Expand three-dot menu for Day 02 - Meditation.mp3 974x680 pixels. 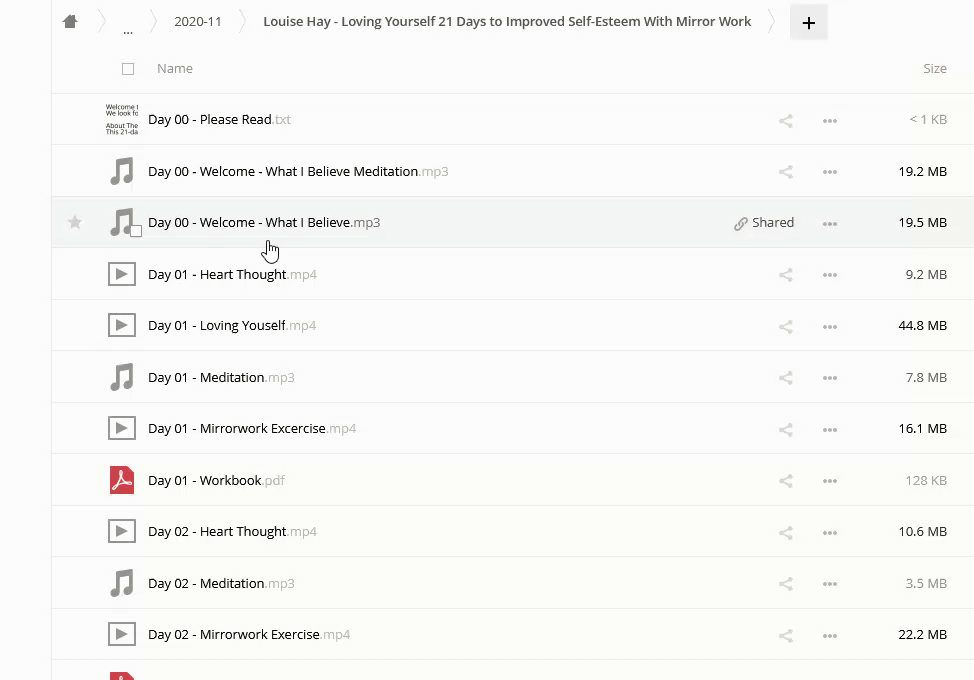point(829,584)
